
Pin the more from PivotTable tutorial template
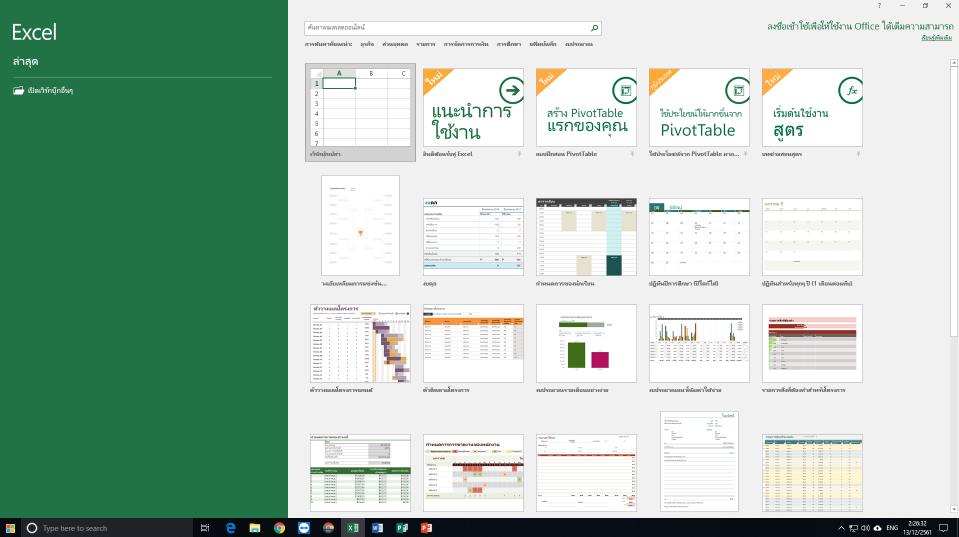(x=746, y=154)
